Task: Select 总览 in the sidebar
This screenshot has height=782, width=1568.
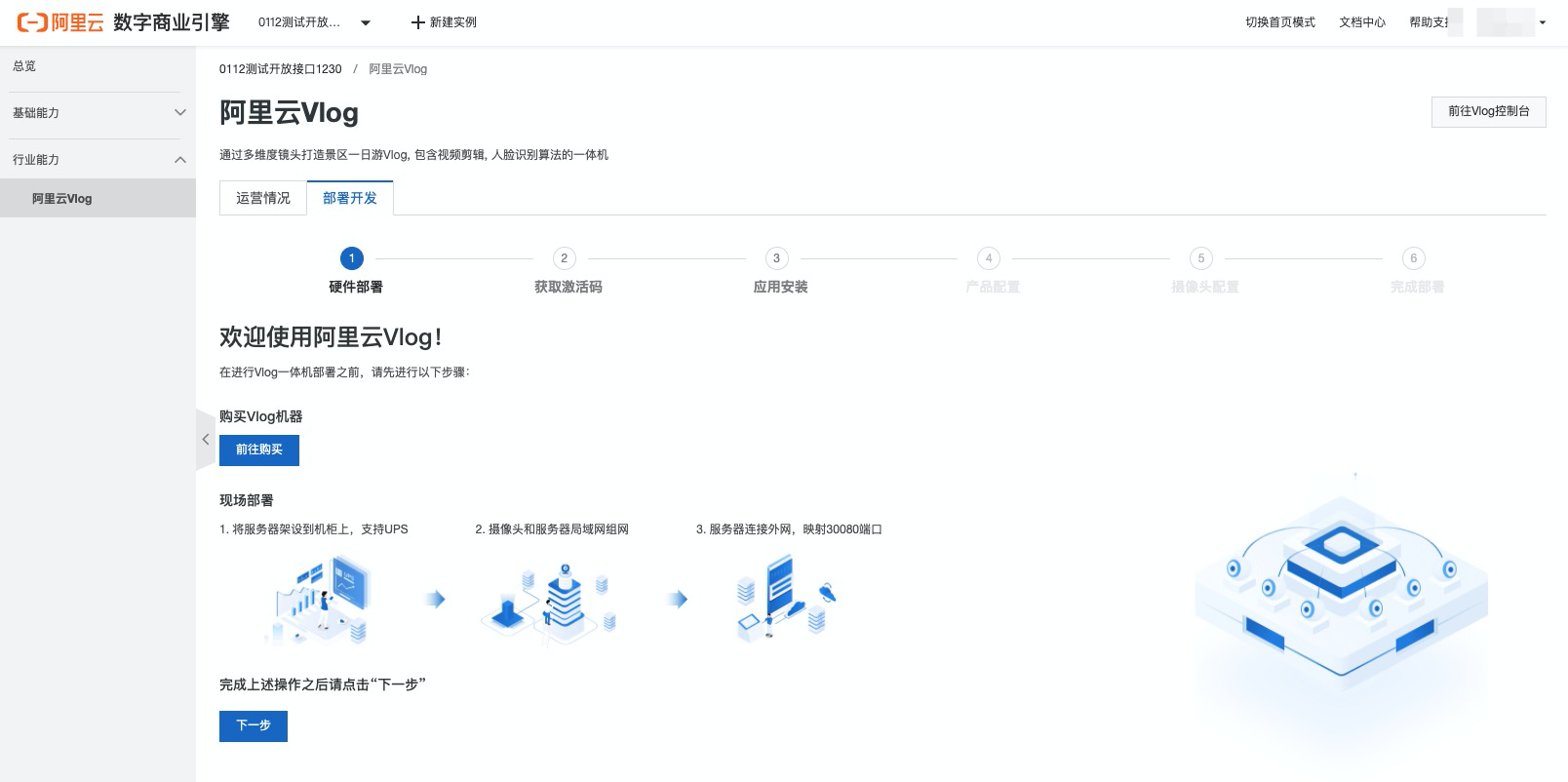Action: pos(24,66)
